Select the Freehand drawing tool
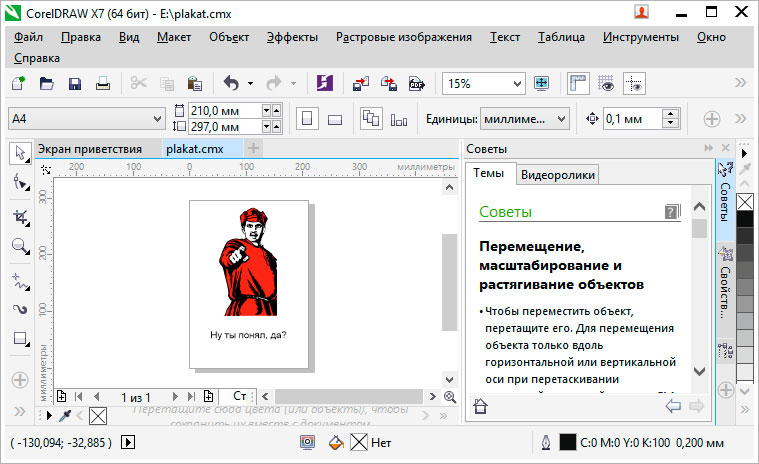Viewport: 759px width, 464px height. pos(19,278)
